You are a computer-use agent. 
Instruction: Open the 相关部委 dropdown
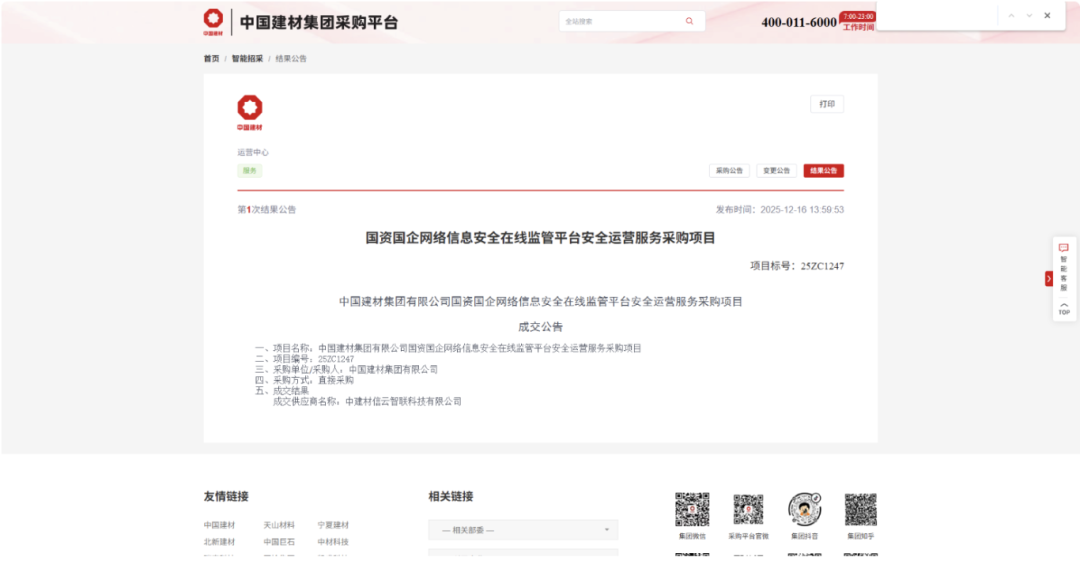pos(523,530)
